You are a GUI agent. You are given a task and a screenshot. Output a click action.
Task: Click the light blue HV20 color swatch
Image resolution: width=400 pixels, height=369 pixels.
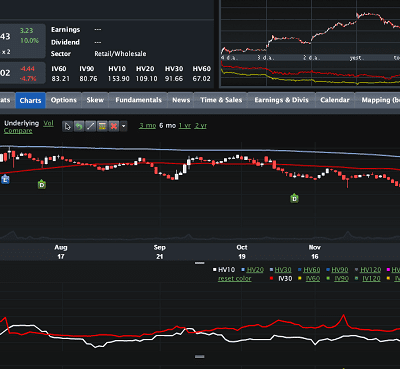point(243,270)
